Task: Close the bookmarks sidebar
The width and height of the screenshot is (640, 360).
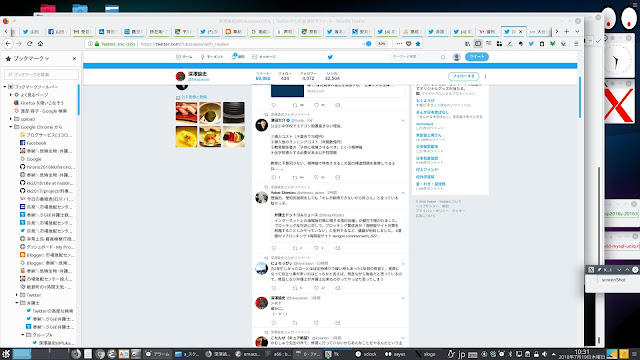Action: (74, 58)
